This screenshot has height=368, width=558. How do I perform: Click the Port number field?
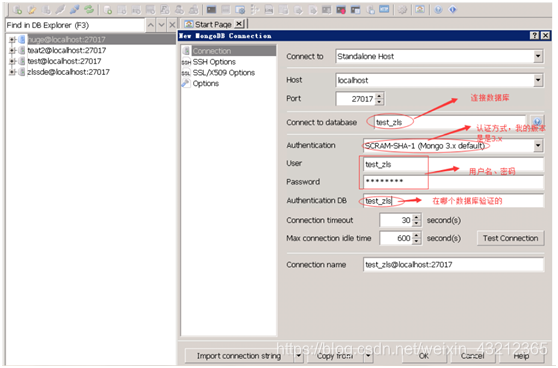(x=356, y=99)
